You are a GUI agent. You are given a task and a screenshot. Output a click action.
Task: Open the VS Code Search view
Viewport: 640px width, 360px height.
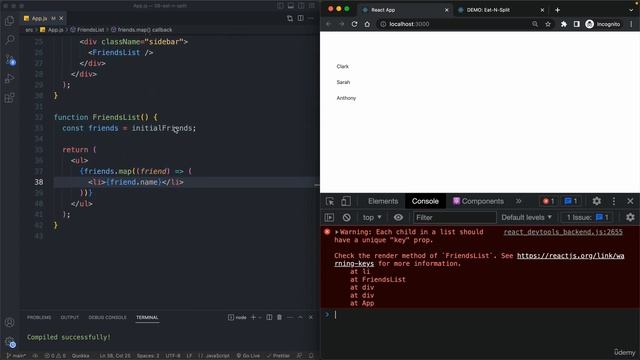9,40
